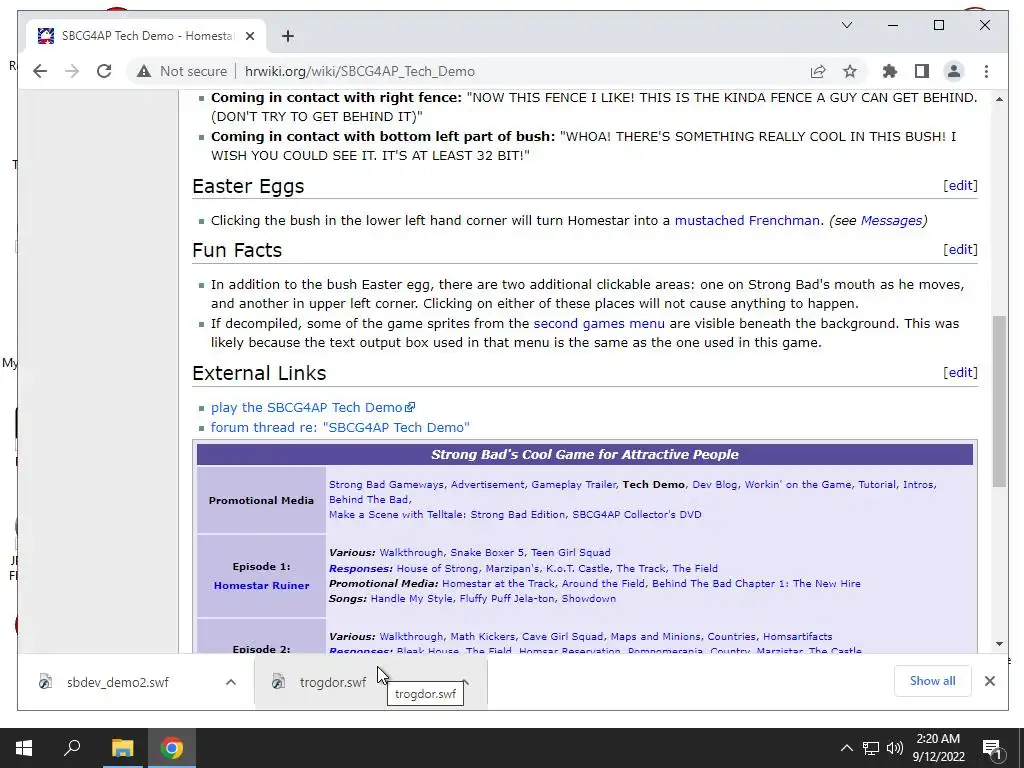Click the address bar URL

(x=359, y=71)
